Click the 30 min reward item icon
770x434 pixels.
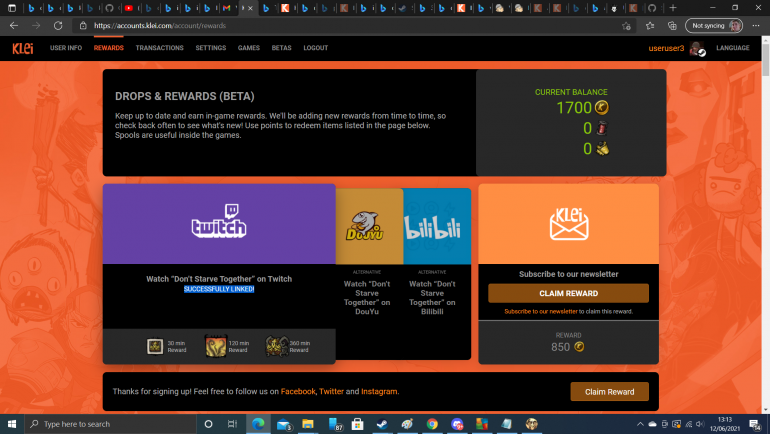(x=155, y=347)
